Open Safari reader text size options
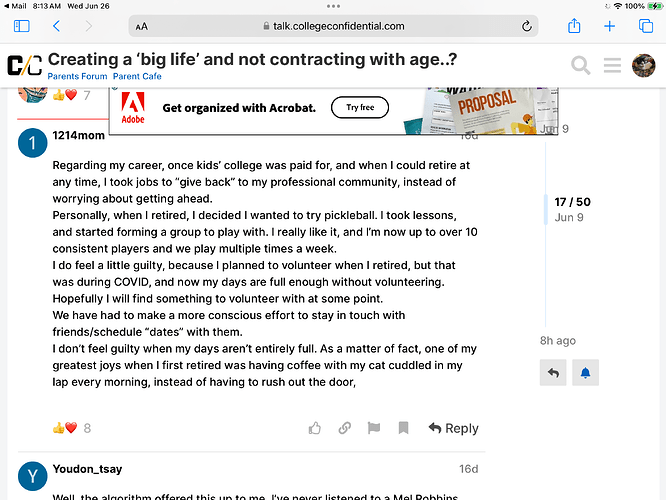This screenshot has height=500, width=666. (142, 26)
